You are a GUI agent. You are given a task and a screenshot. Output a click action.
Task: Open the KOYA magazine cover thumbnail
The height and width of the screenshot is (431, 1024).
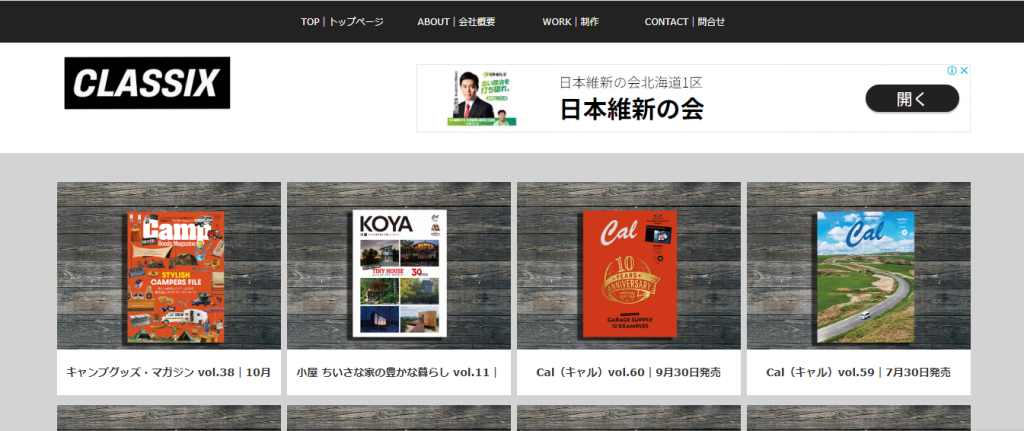pyautogui.click(x=399, y=273)
